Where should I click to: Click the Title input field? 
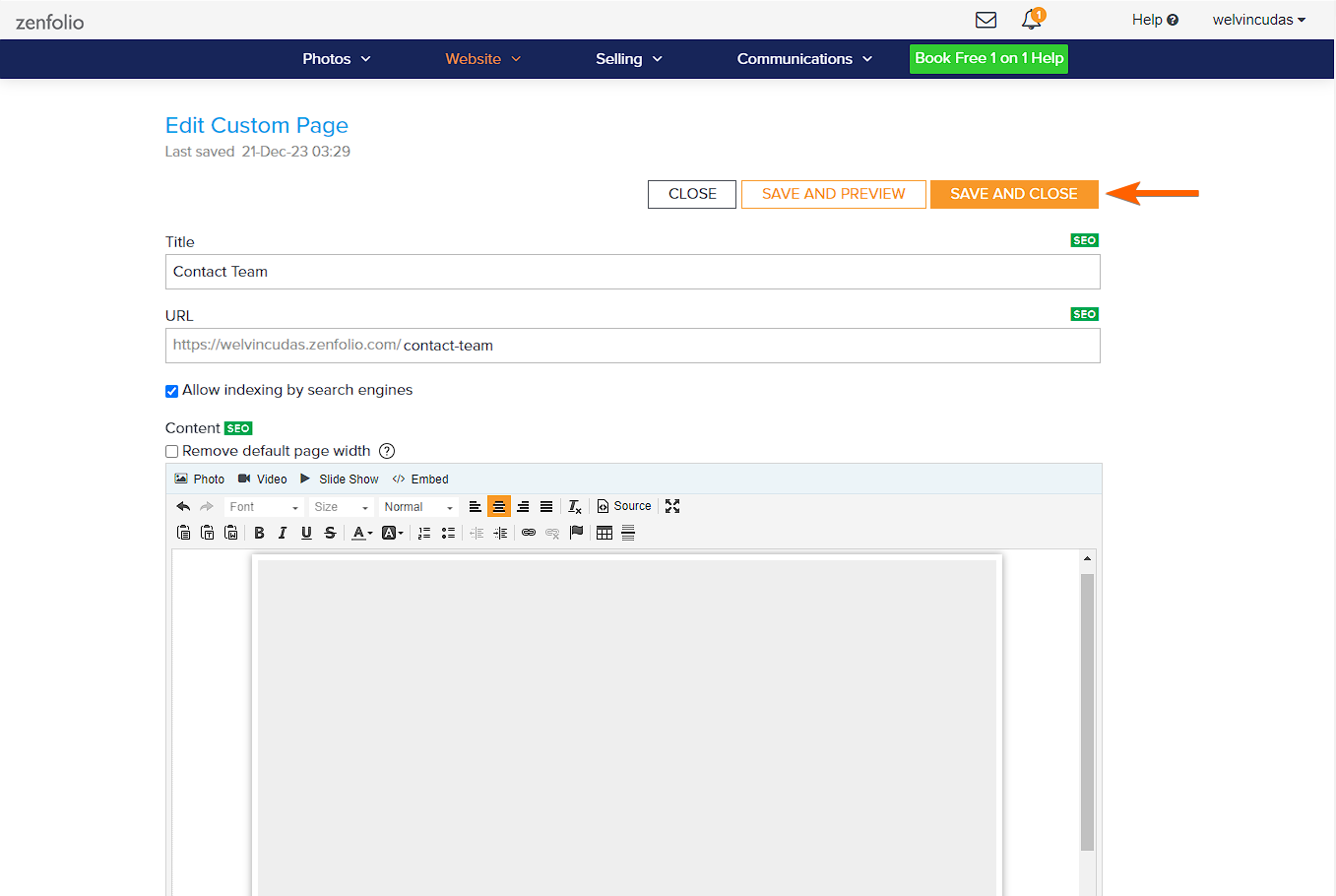pos(632,272)
